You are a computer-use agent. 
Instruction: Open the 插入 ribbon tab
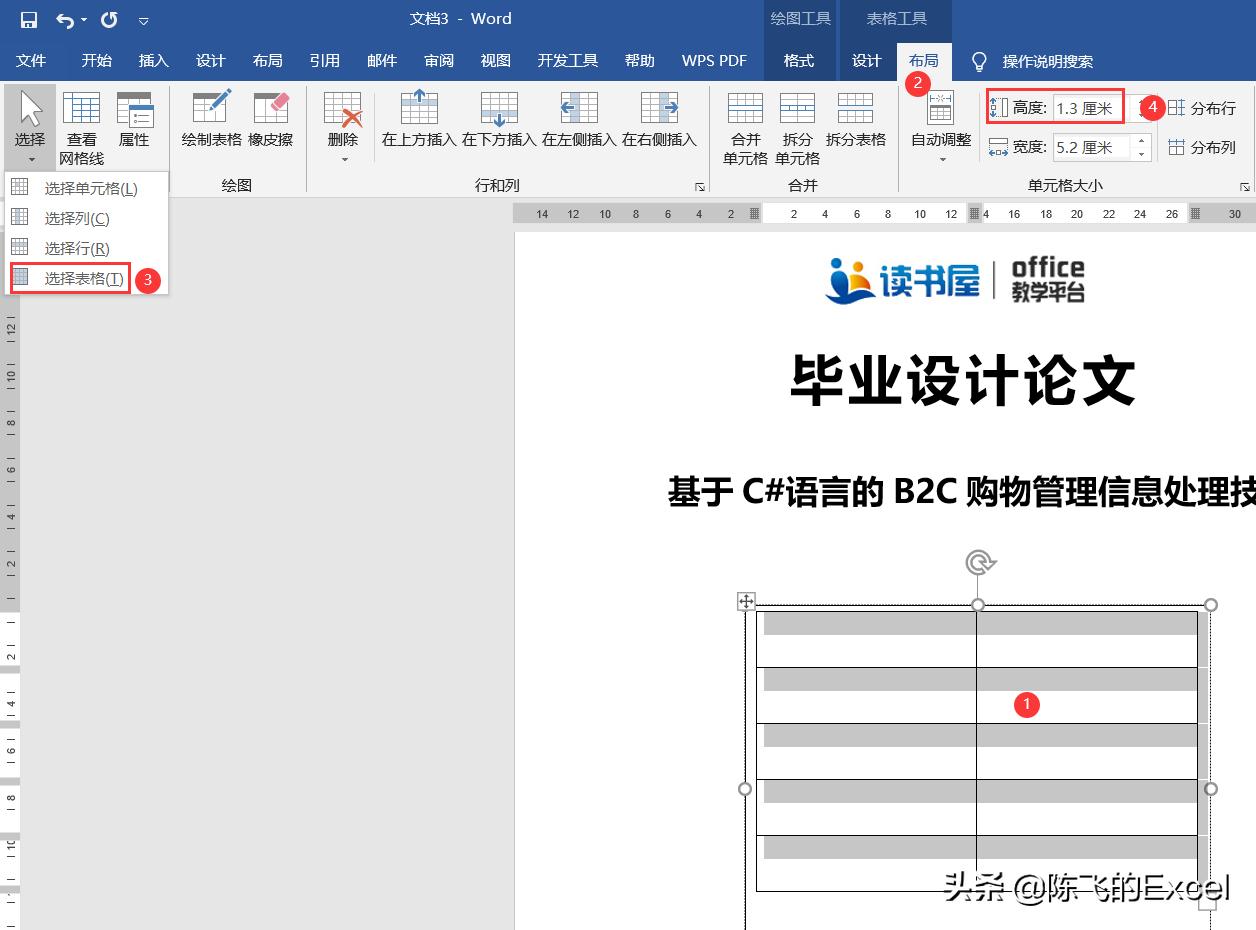[x=153, y=60]
